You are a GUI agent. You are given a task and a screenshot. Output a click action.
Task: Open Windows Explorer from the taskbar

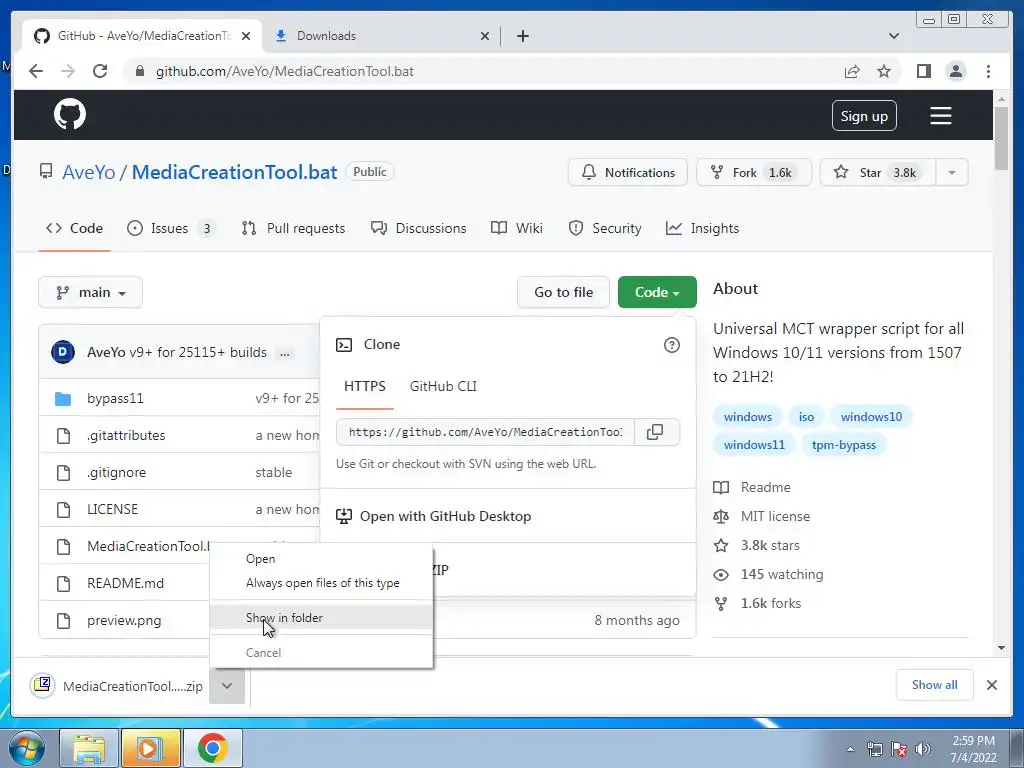click(x=88, y=748)
